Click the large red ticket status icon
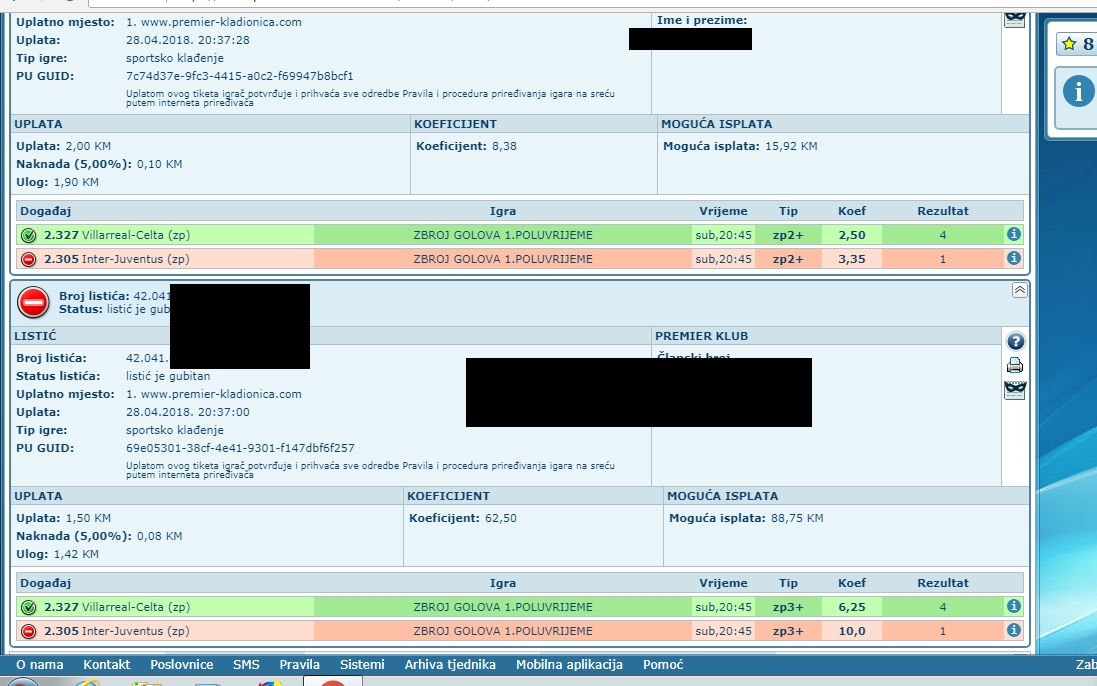 tap(33, 303)
